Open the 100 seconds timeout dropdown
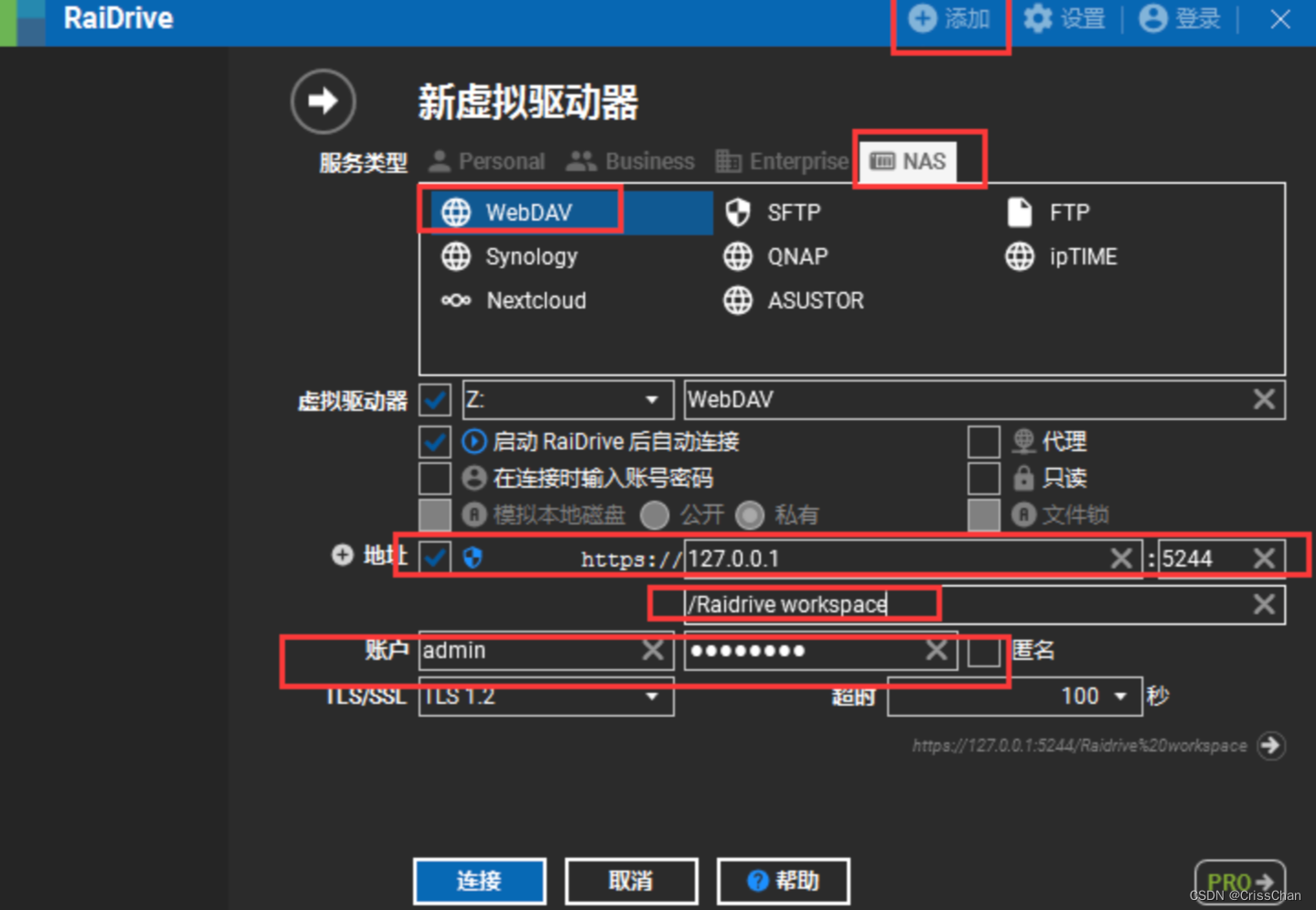Screen dimensions: 1316x910 coord(1015,697)
